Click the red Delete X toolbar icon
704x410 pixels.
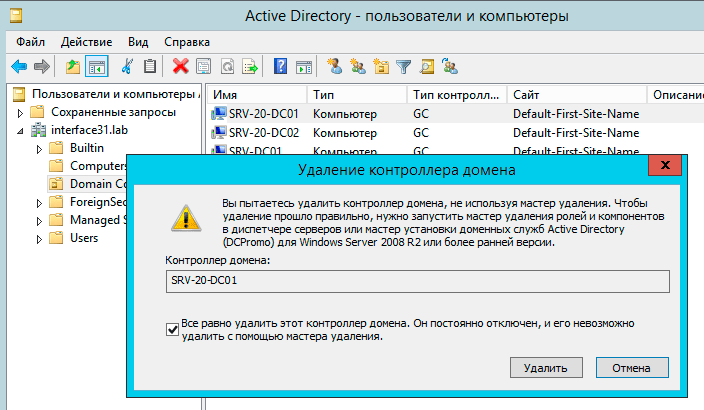(x=180, y=67)
